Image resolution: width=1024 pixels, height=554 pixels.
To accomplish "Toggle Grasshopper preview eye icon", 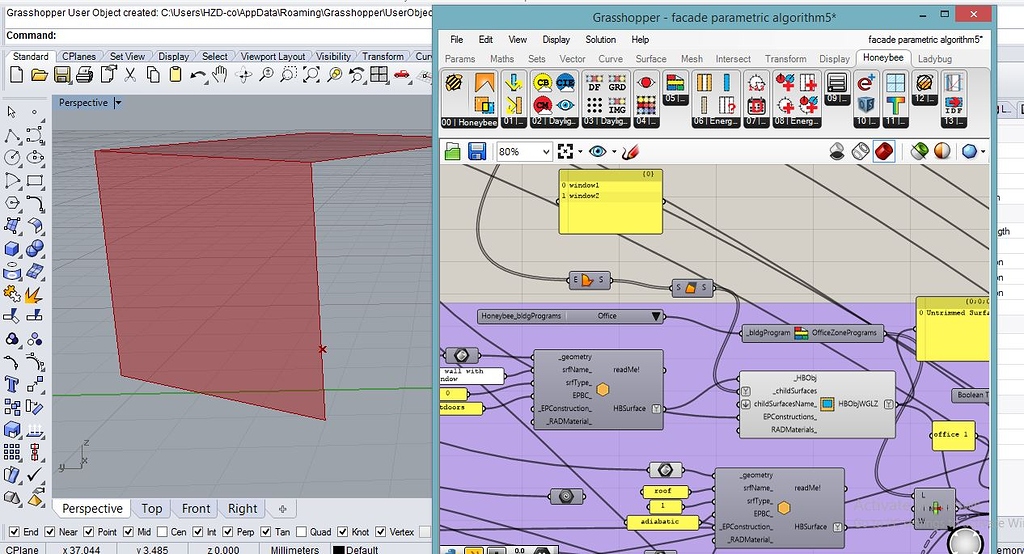I will [597, 152].
